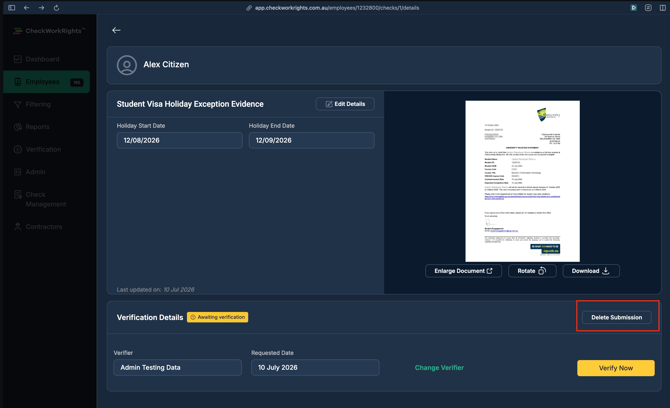Open the uploaded document thumbnail

[x=522, y=181]
